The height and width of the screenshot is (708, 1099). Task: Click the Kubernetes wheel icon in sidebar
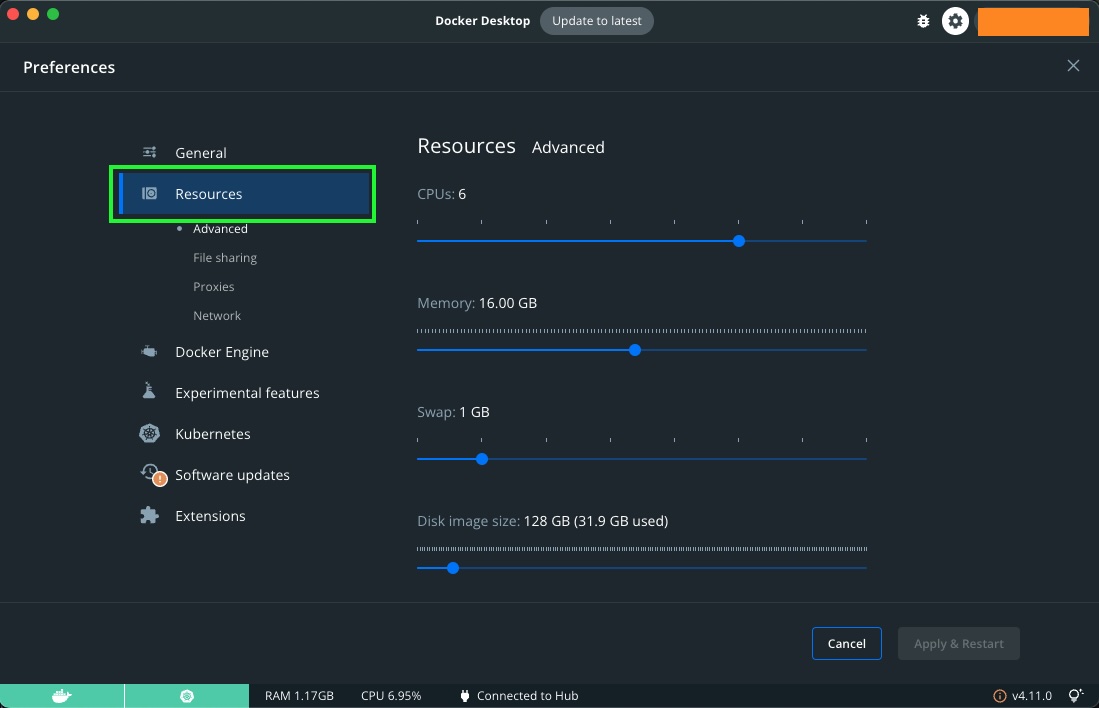tap(149, 433)
